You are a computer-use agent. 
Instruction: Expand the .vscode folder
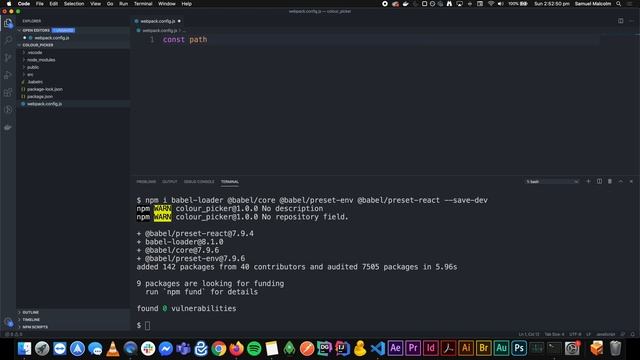click(x=35, y=52)
